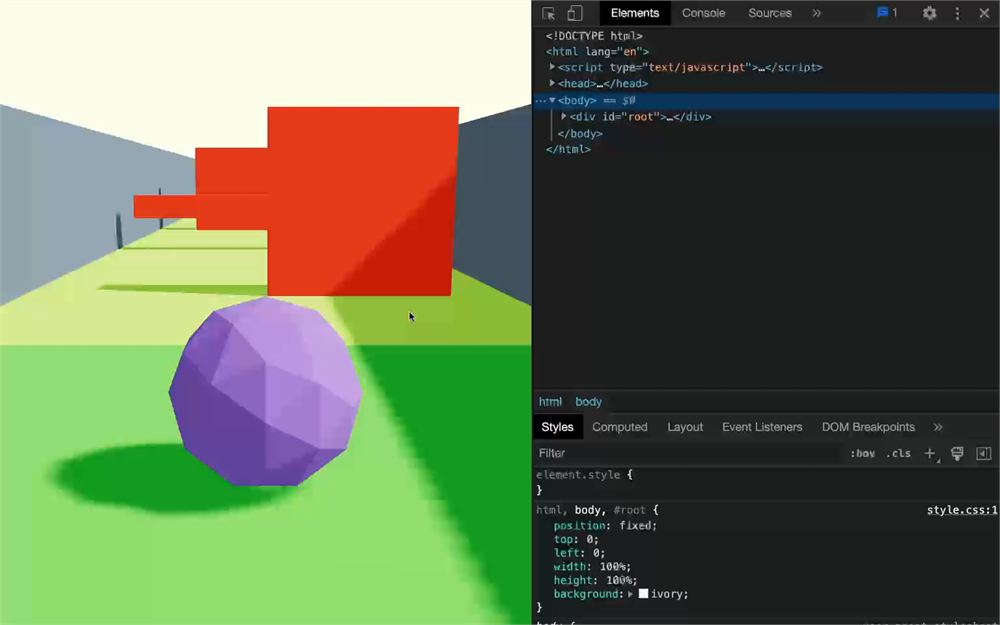Toggle the :hov element state button
Screen dimensions: 1000x625
click(862, 453)
